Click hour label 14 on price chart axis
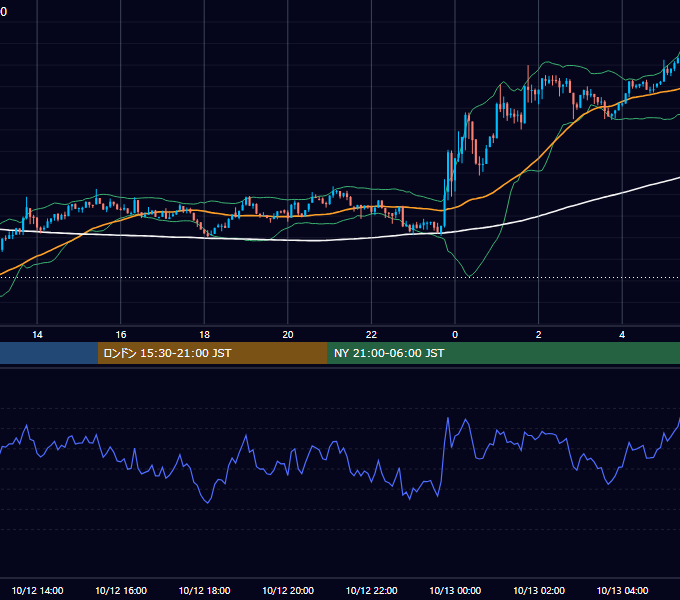The image size is (680, 600). (x=37, y=335)
